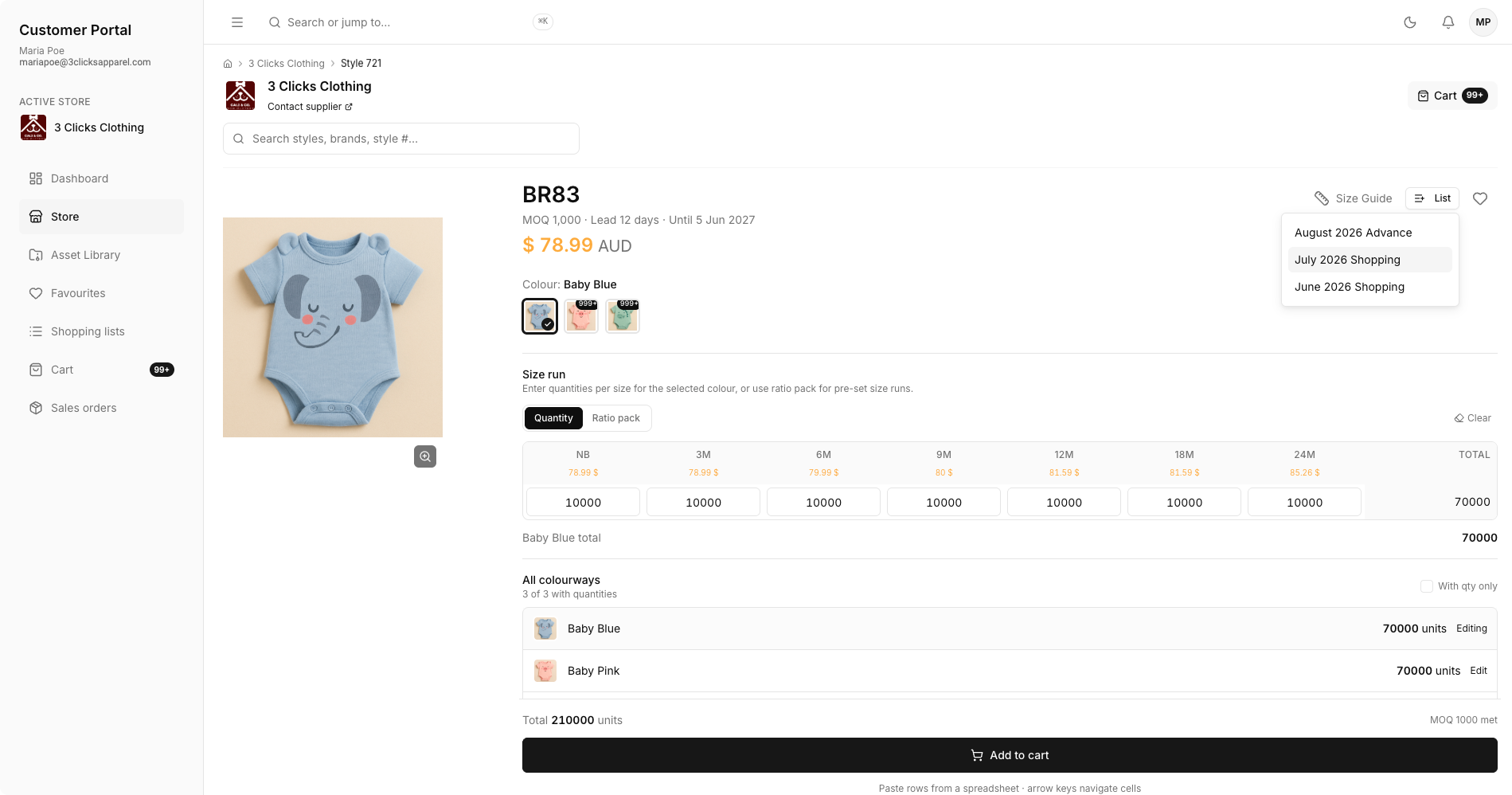Select Baby Blue colour swatch
1512x795 pixels.
[x=540, y=316]
